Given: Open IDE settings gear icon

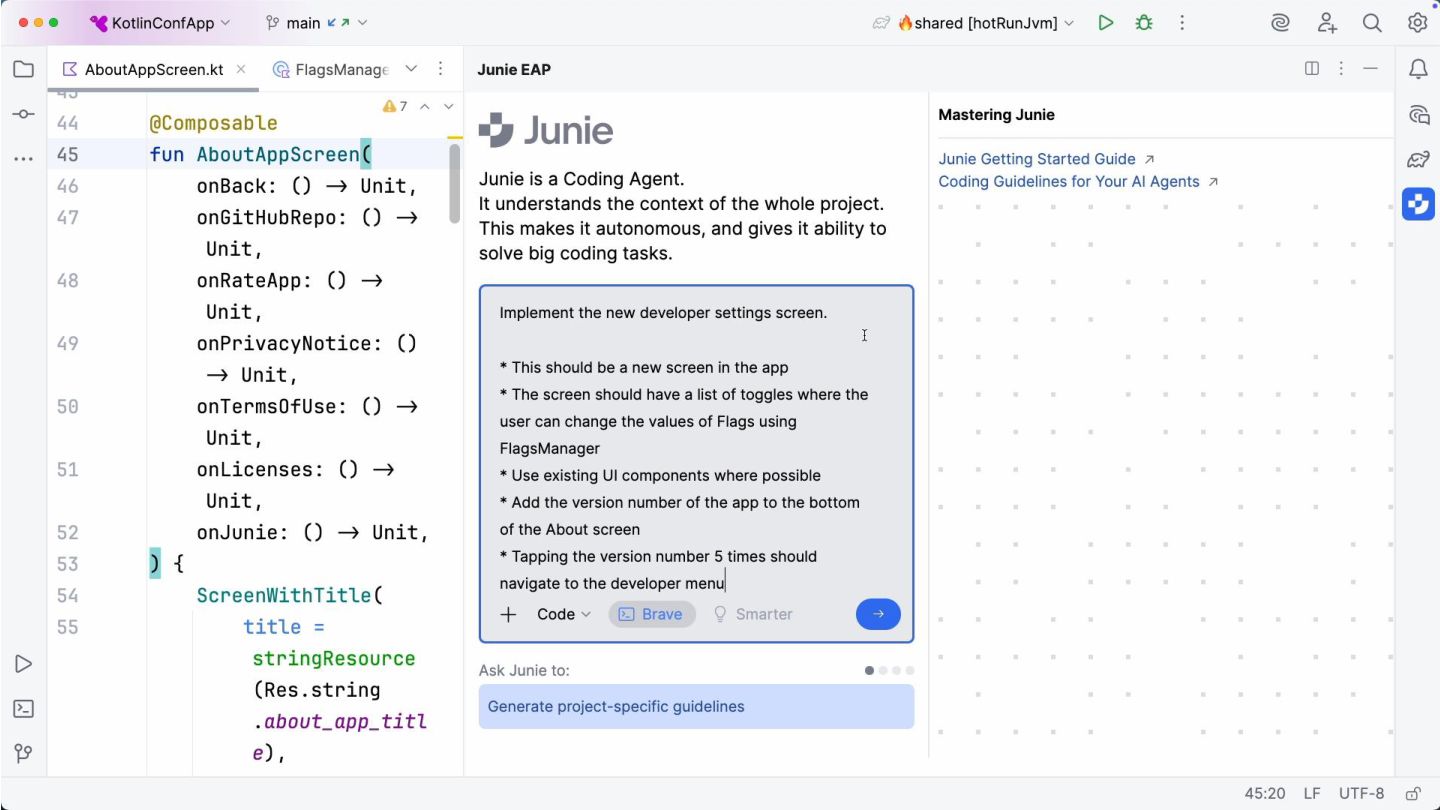Looking at the screenshot, I should click(1417, 22).
